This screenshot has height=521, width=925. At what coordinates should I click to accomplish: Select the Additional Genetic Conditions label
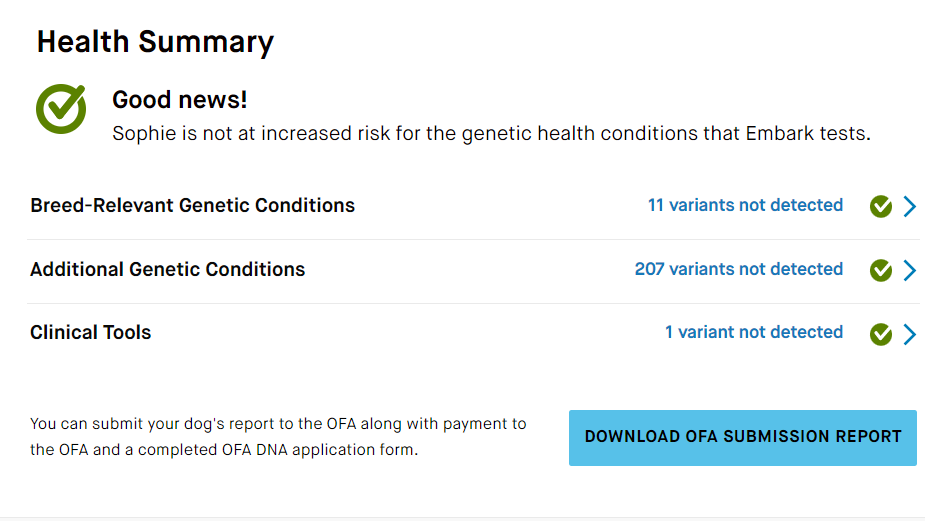click(x=168, y=269)
